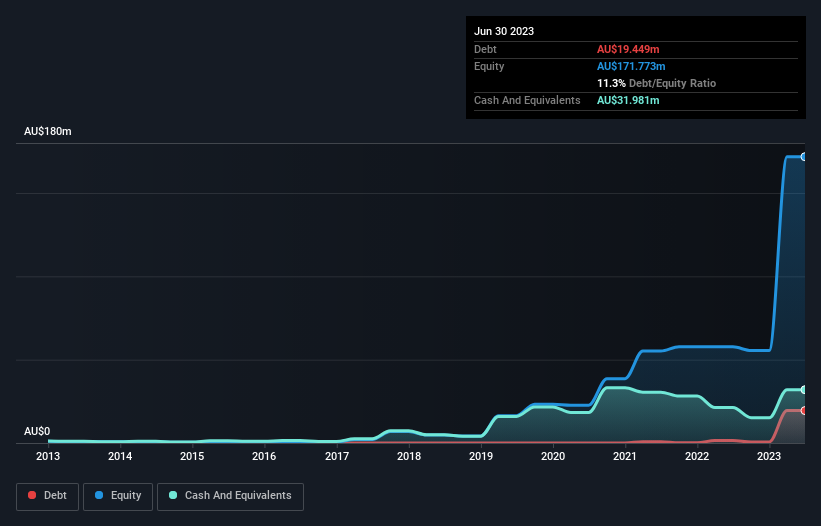821x526 pixels.
Task: Click the Debt row label in tooltip
Action: tap(485, 49)
